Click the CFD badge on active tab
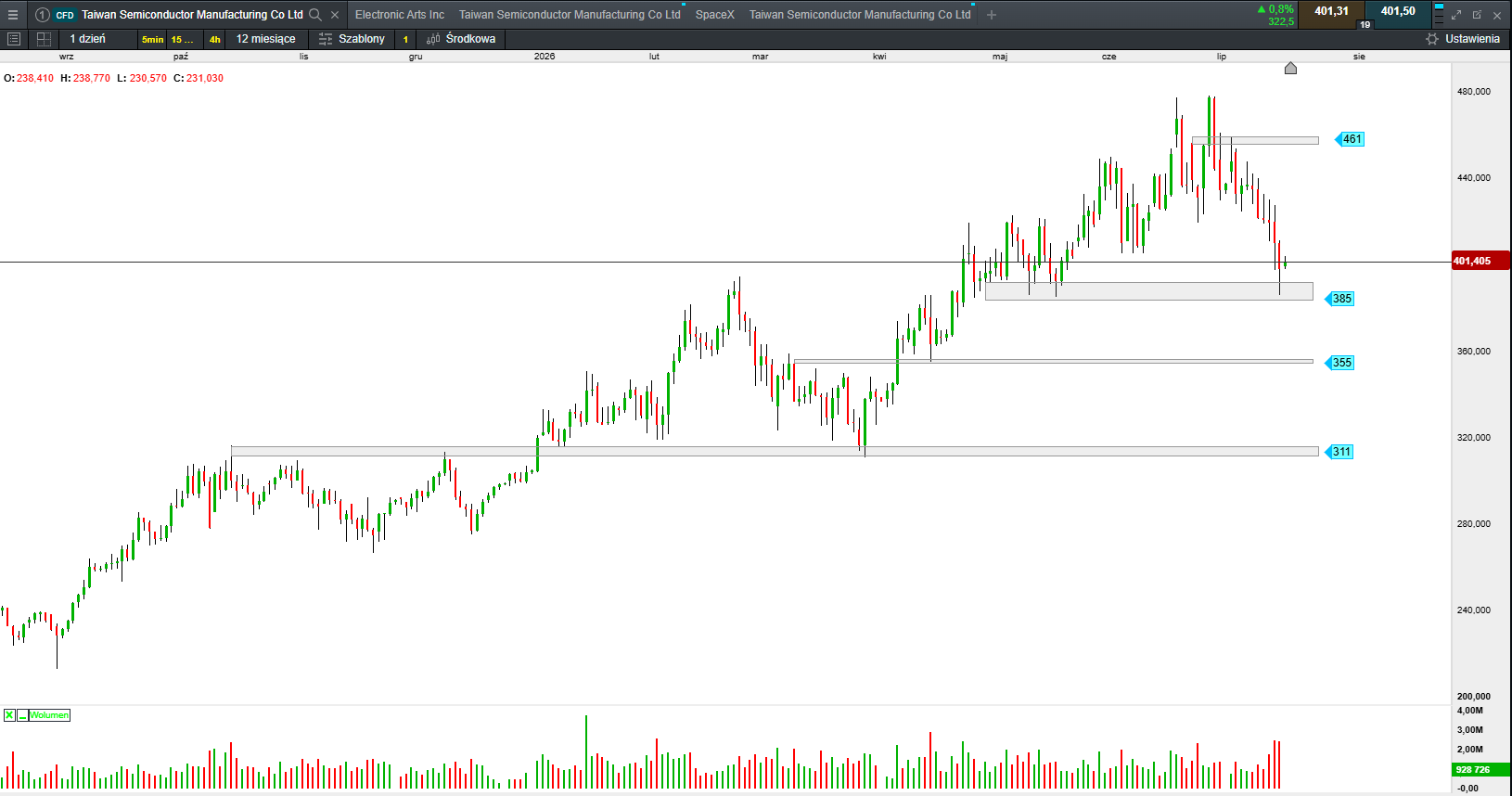 pyautogui.click(x=65, y=15)
